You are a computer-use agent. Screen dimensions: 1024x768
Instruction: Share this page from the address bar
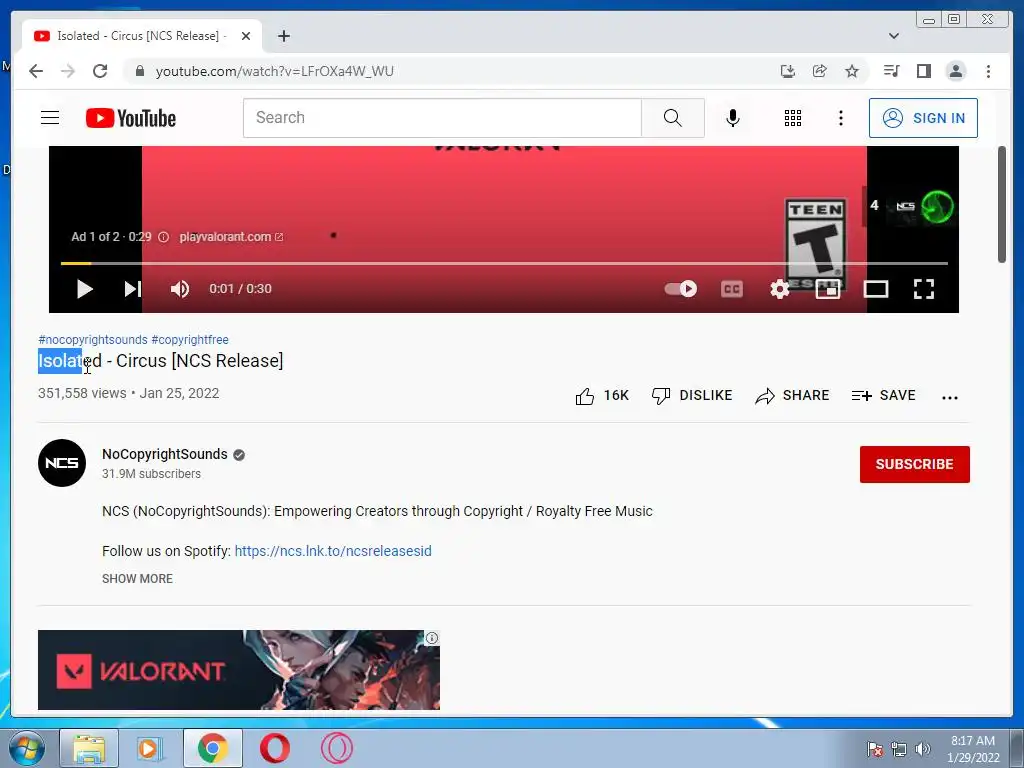click(x=820, y=71)
